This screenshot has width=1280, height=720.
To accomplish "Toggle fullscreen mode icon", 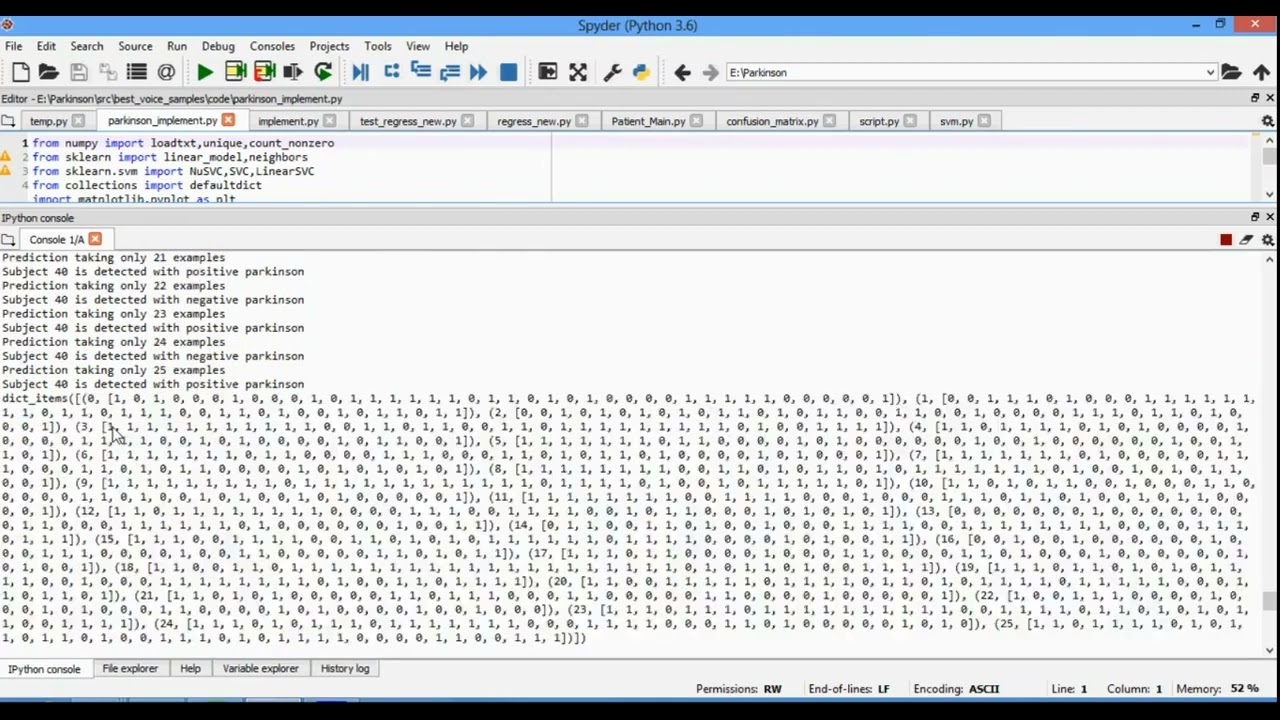I will [578, 72].
